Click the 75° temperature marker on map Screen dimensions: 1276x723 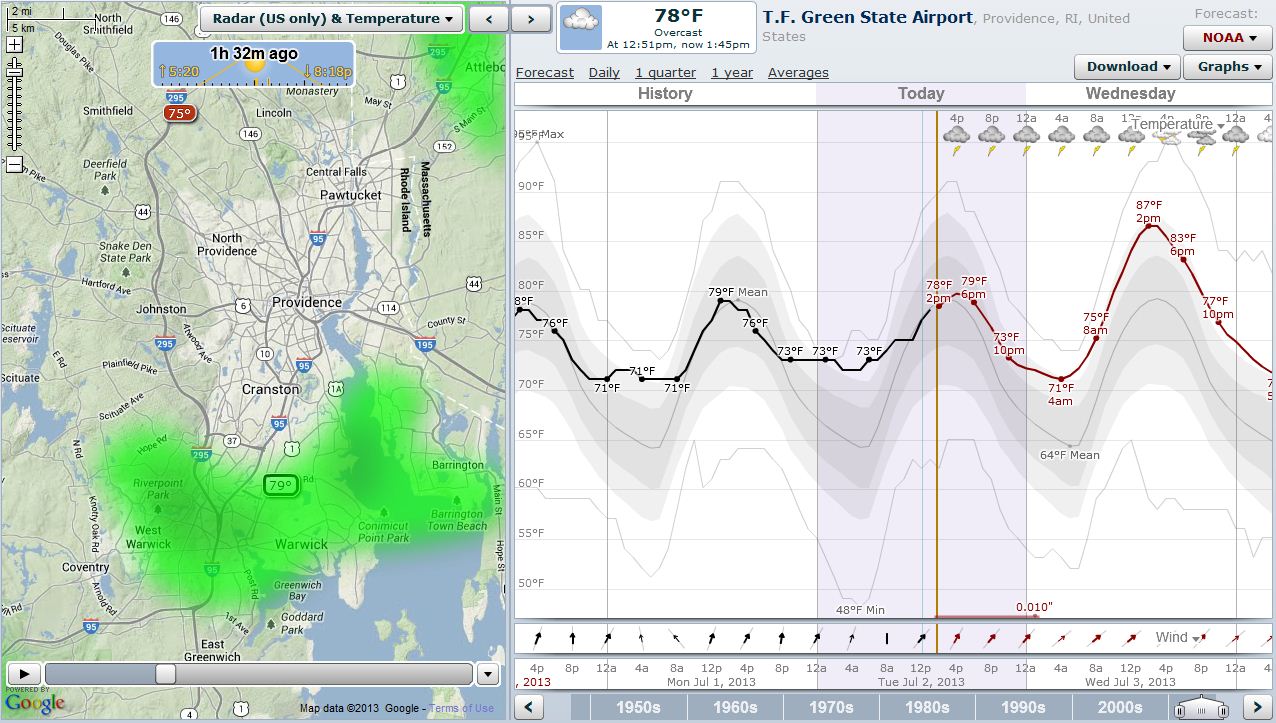click(180, 113)
